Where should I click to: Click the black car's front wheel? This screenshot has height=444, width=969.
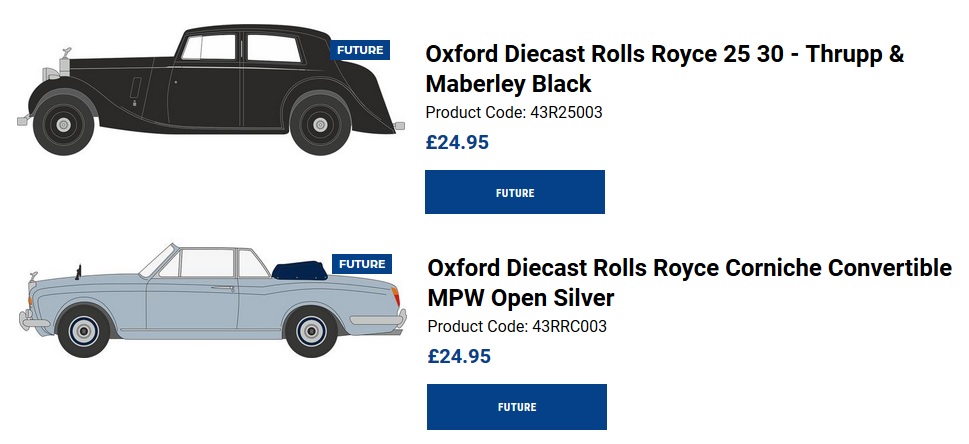point(64,125)
